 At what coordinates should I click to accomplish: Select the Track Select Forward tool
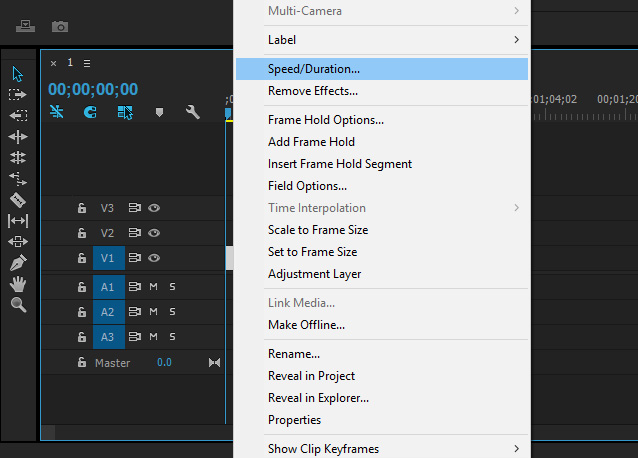point(17,95)
